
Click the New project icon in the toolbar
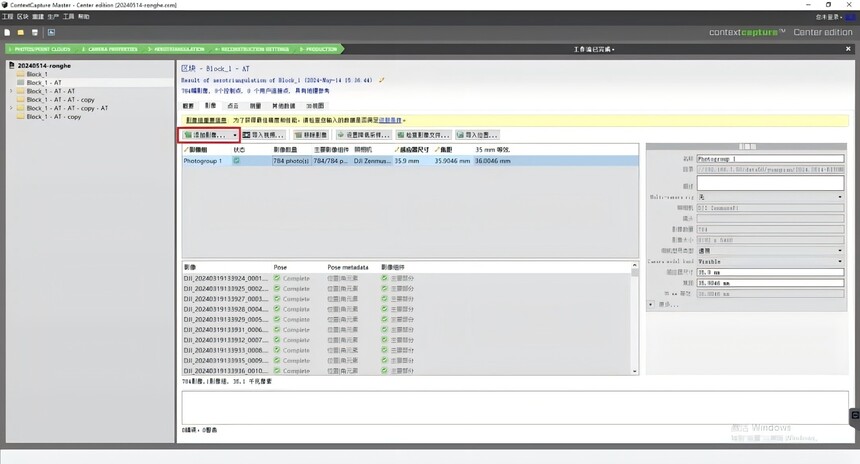tap(7, 32)
